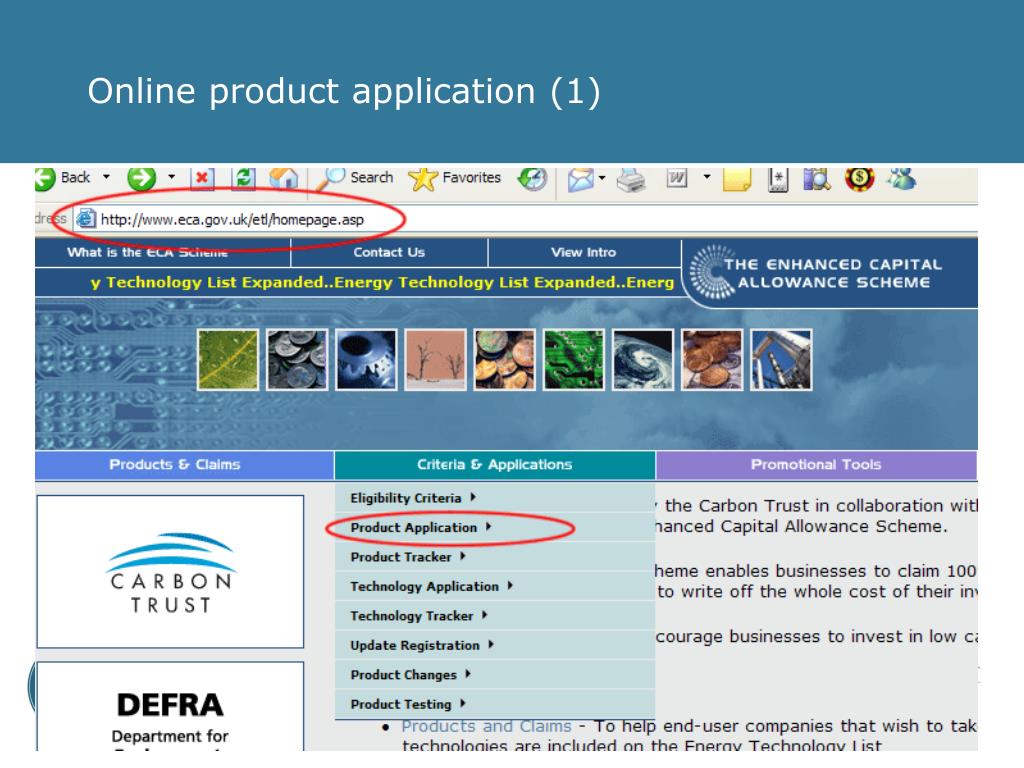Open the View Intro tab
This screenshot has height=768, width=1024.
click(x=584, y=252)
